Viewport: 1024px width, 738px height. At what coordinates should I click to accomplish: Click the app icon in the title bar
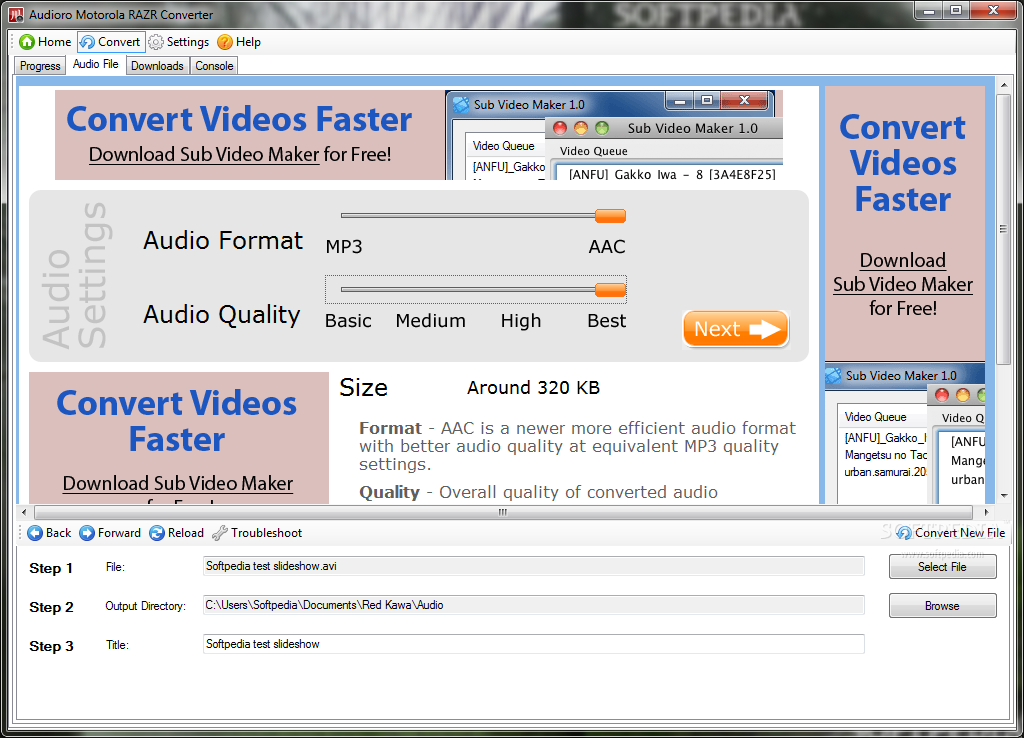[x=16, y=14]
